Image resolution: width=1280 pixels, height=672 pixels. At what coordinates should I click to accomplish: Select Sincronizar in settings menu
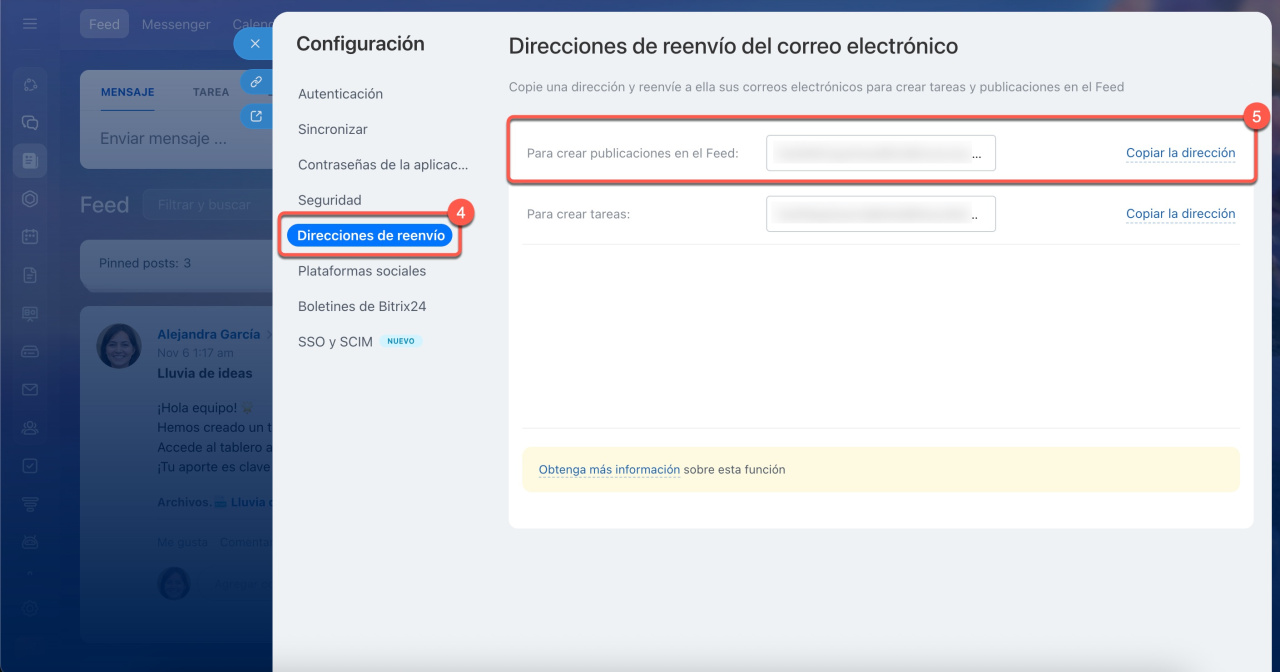332,129
